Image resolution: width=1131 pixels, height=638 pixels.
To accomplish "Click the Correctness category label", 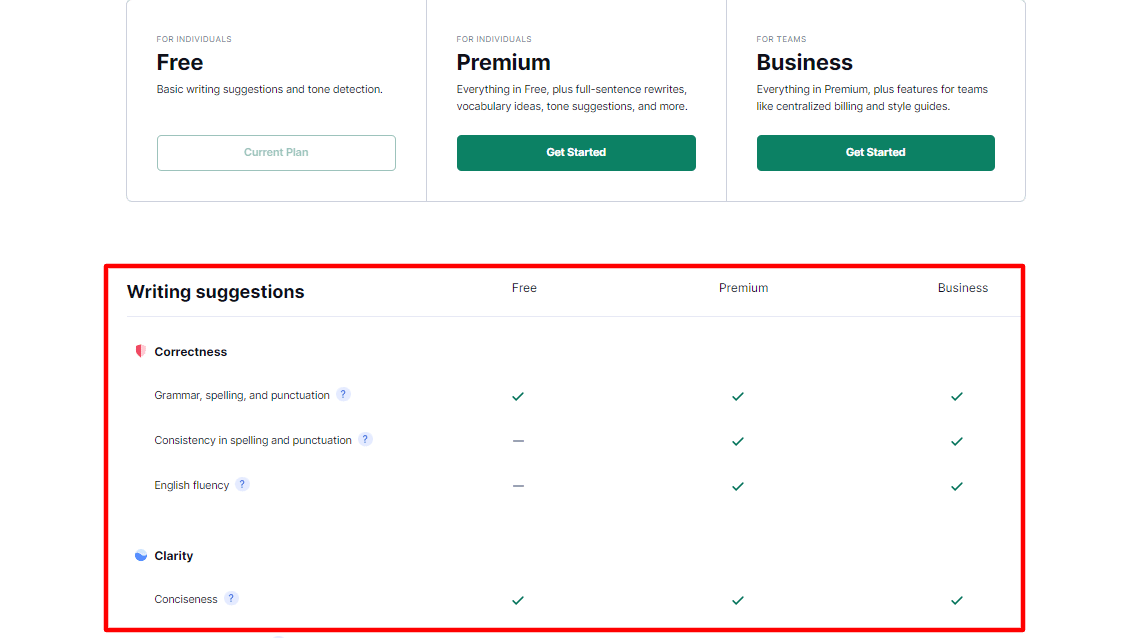I will 190,352.
